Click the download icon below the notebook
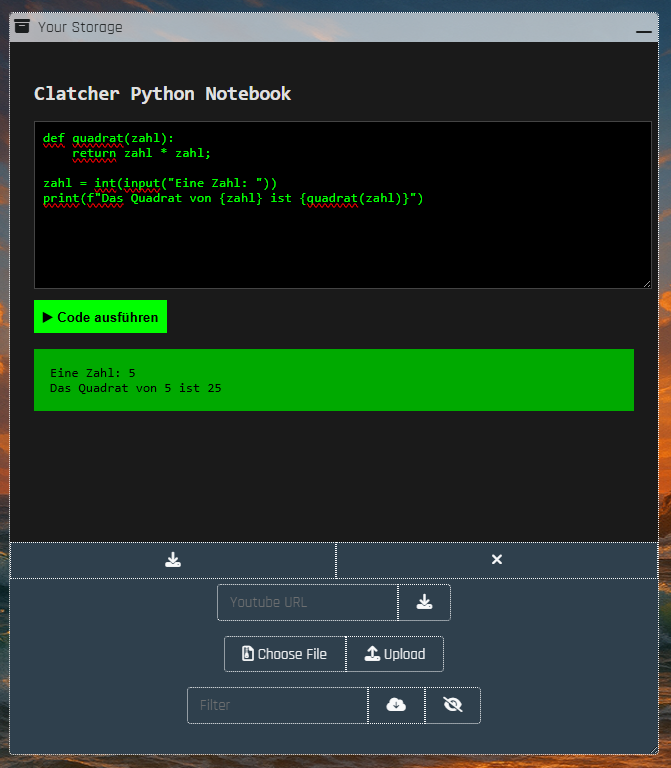The image size is (671, 768). 173,560
